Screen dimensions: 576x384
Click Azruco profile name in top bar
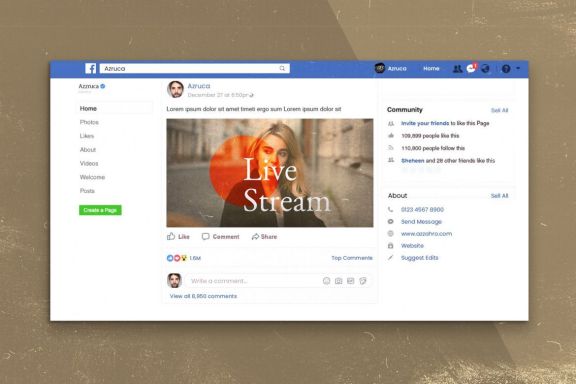coord(397,68)
